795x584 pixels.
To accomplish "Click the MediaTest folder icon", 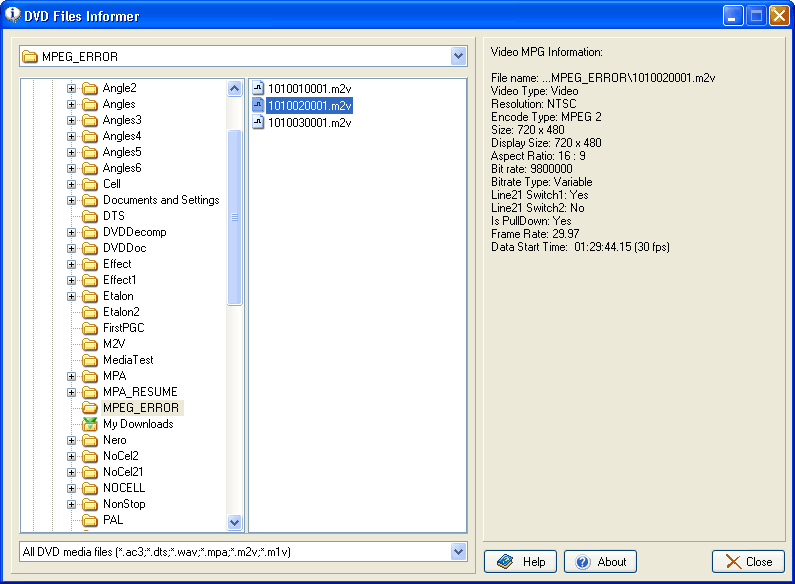I will 90,360.
